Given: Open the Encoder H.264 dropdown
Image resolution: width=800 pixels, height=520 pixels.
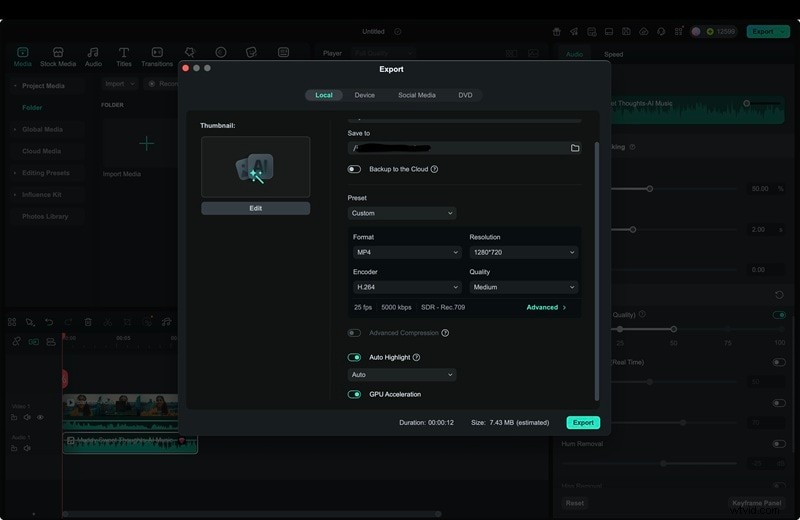Looking at the screenshot, I should (x=407, y=287).
